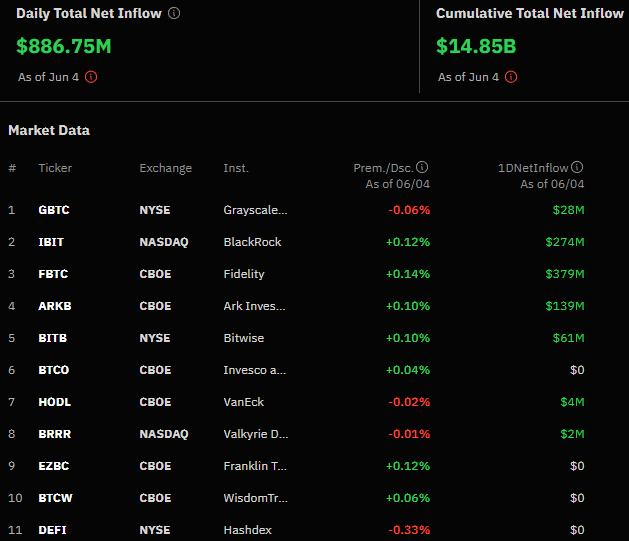The image size is (629, 541).
Task: Click the $14.85B cumulative inflow value
Action: [476, 46]
